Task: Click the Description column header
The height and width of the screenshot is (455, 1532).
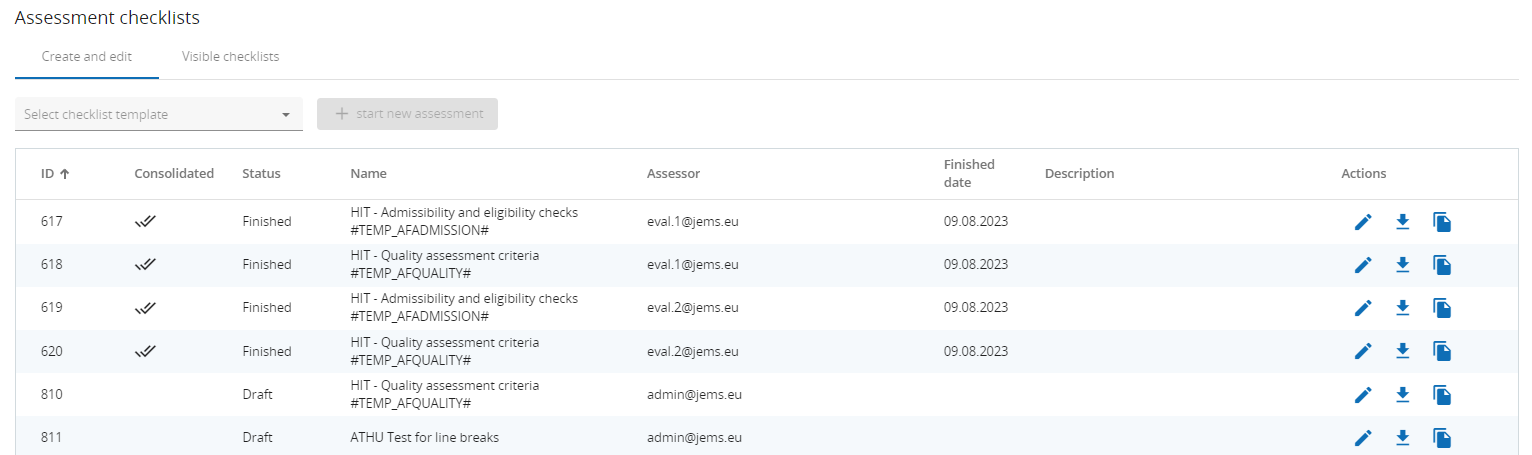Action: (x=1079, y=174)
